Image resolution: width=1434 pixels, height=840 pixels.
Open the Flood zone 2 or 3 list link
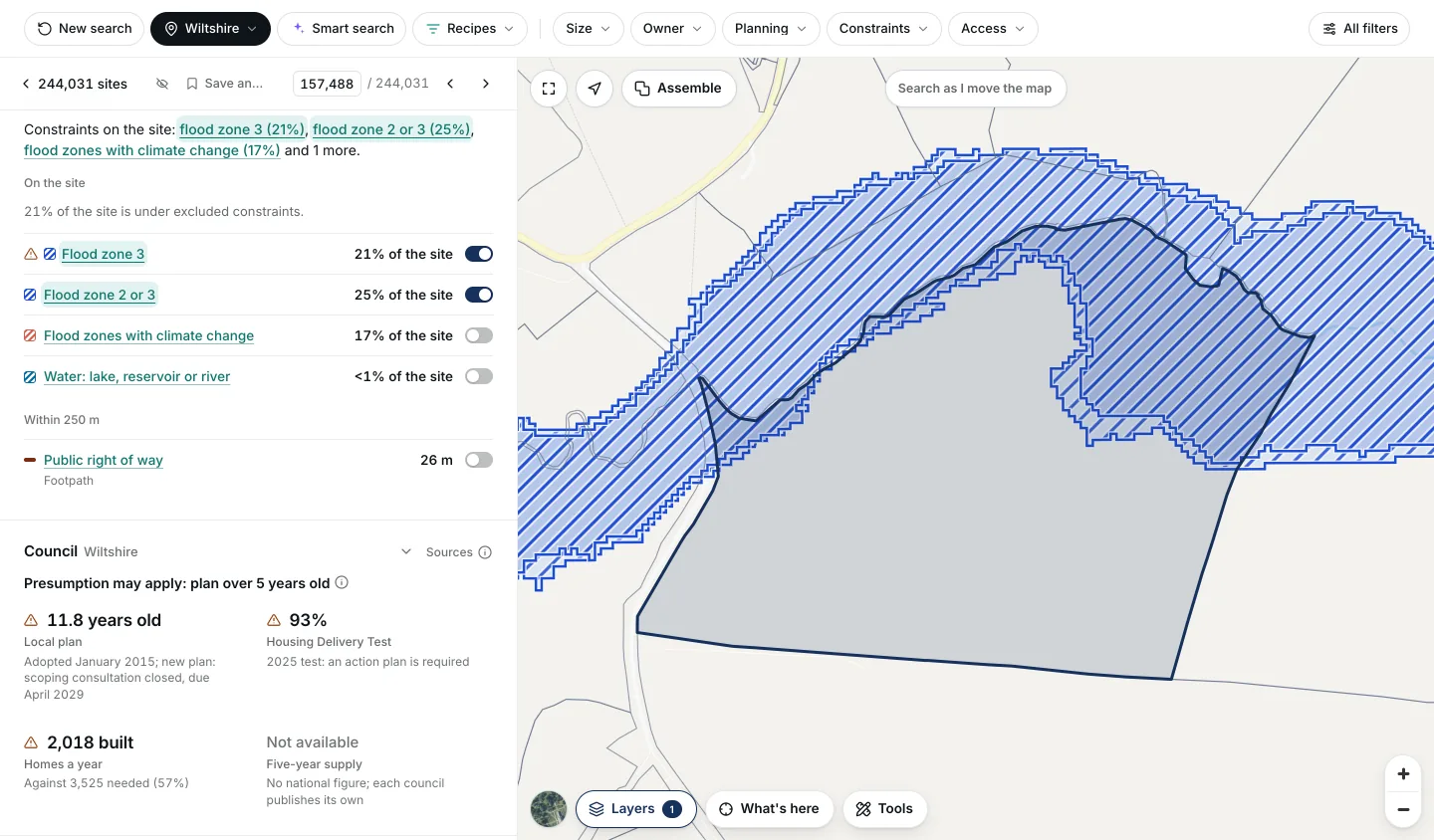100,295
